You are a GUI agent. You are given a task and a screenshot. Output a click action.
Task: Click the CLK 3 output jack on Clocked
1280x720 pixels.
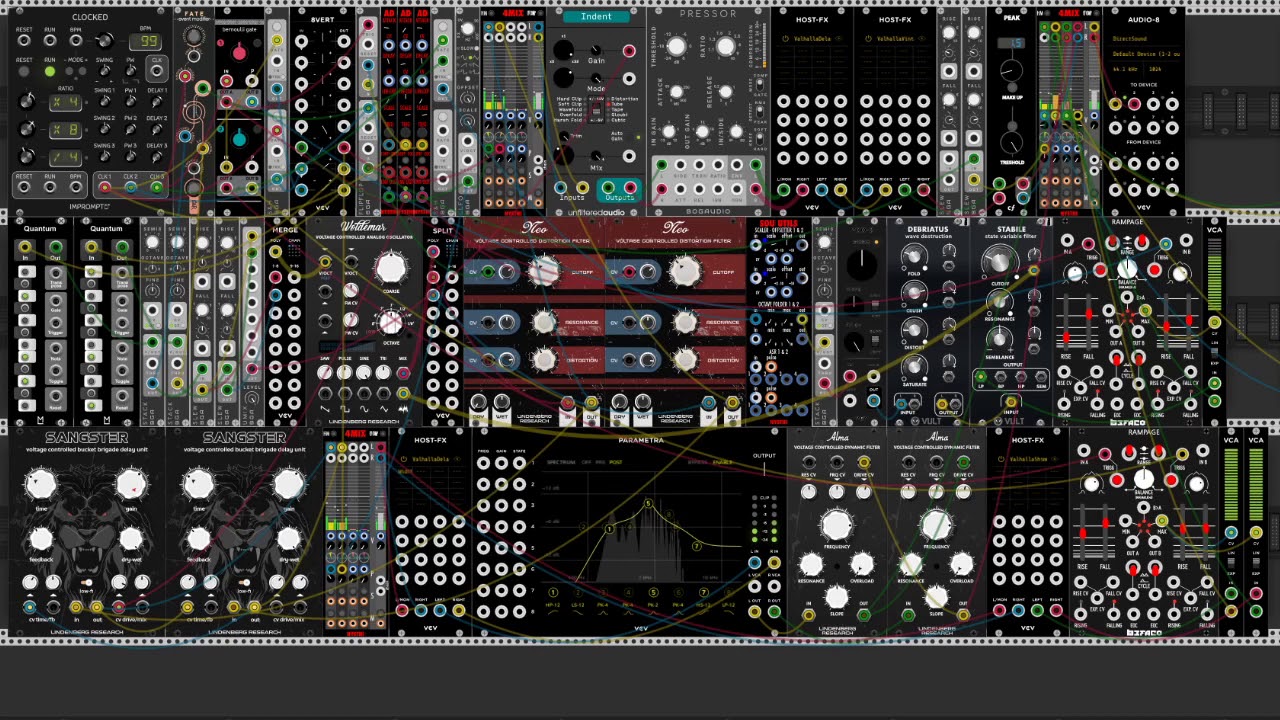pyautogui.click(x=155, y=186)
